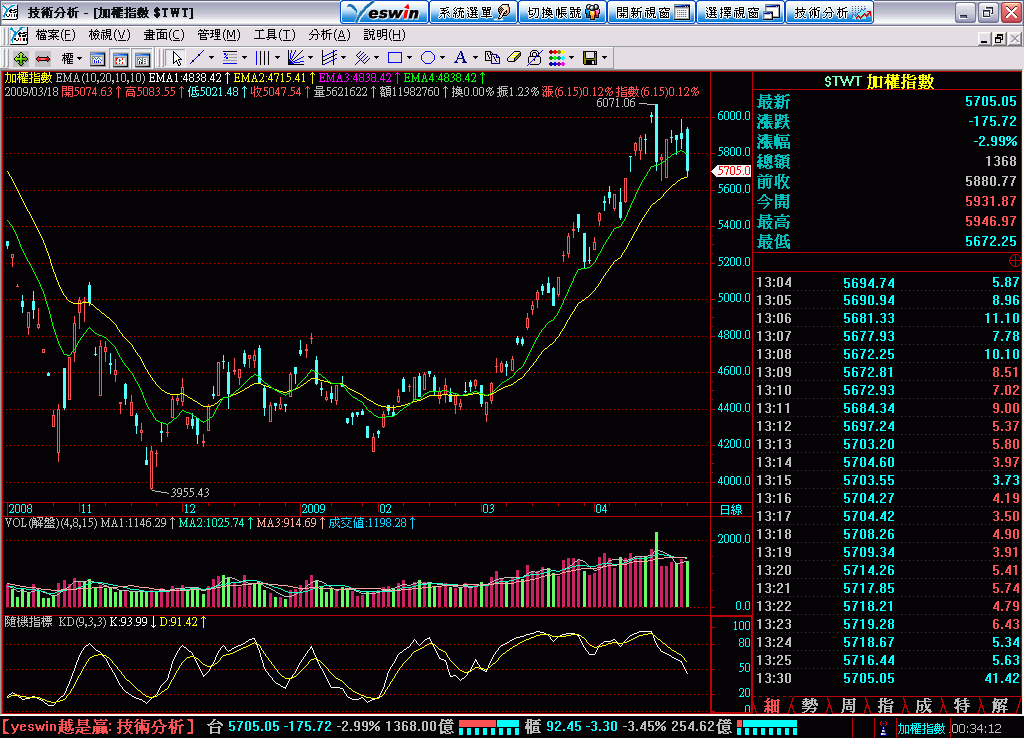Click the red crosshair circle in quote panel
Image resolution: width=1024 pixels, height=738 pixels.
tap(1015, 261)
